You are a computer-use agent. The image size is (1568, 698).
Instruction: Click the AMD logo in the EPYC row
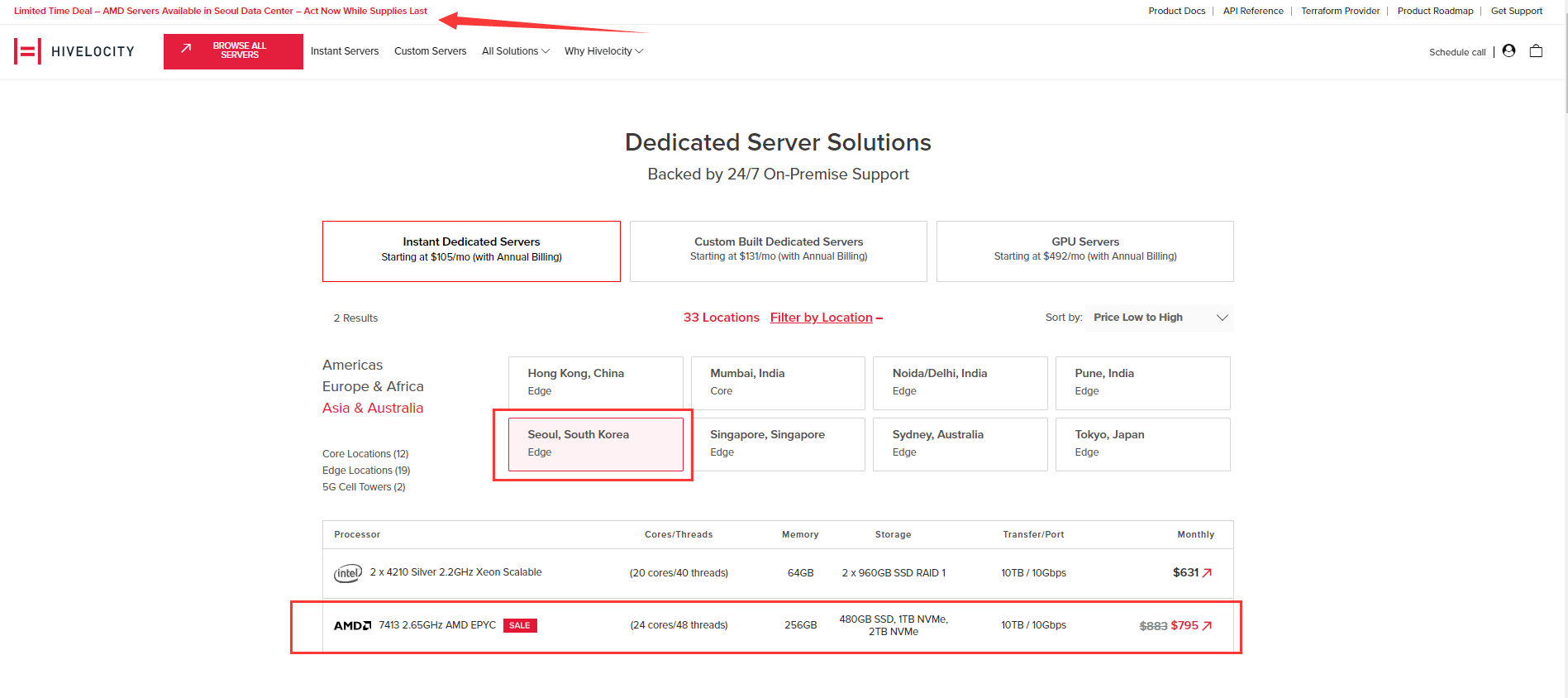353,625
